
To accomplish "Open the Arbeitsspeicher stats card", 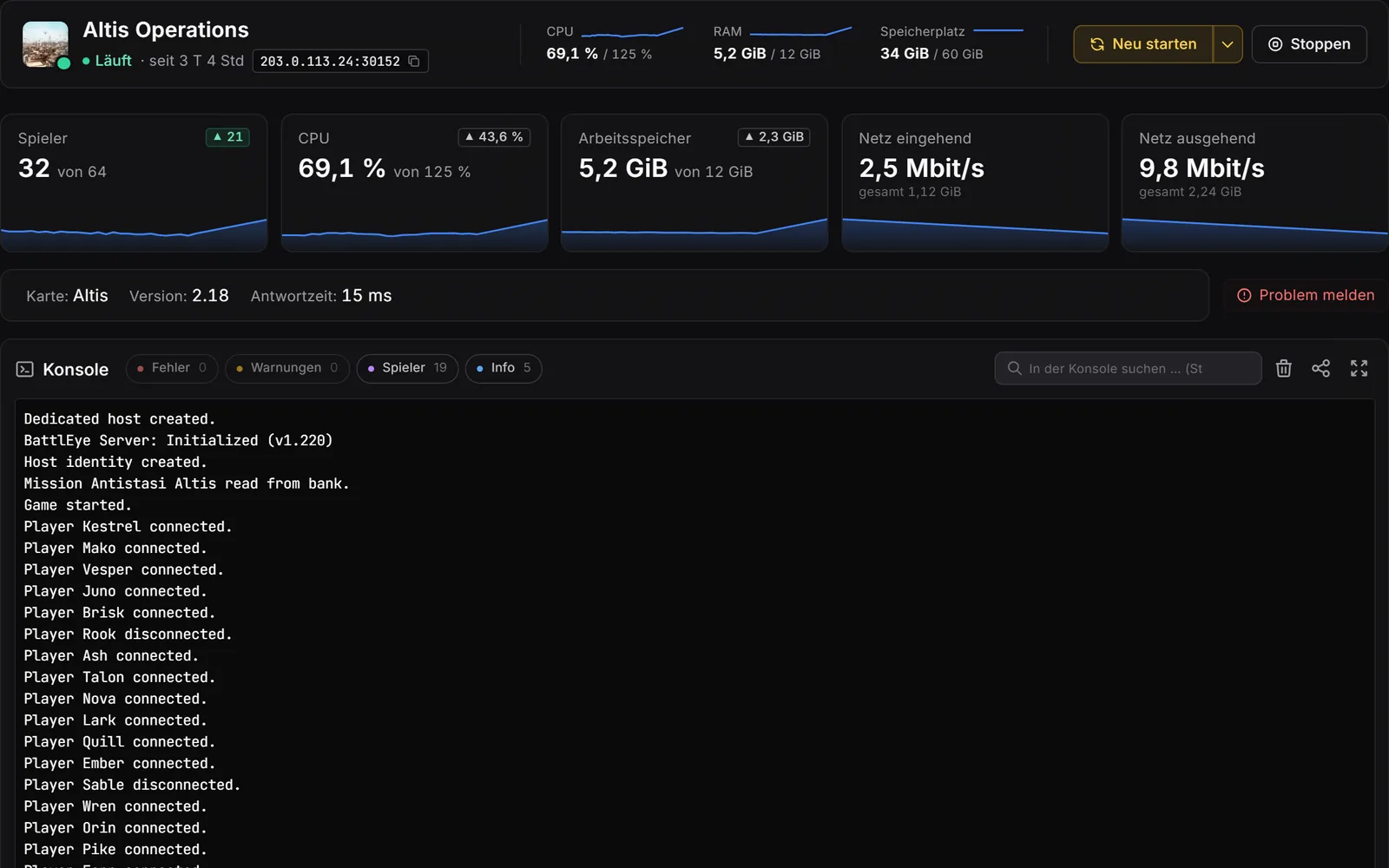I will pyautogui.click(x=694, y=183).
